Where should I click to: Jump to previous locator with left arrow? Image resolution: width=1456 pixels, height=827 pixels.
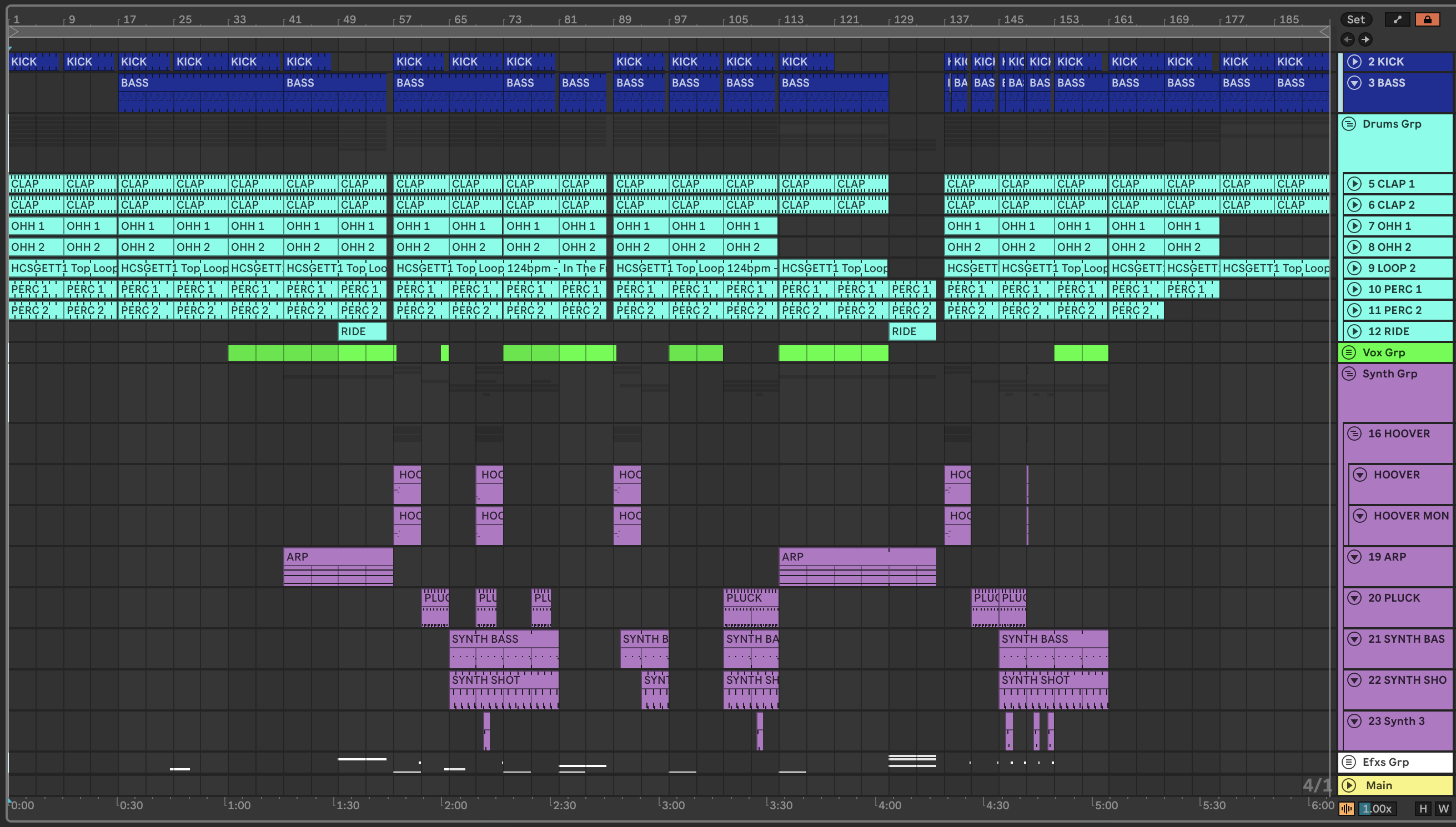[1348, 39]
